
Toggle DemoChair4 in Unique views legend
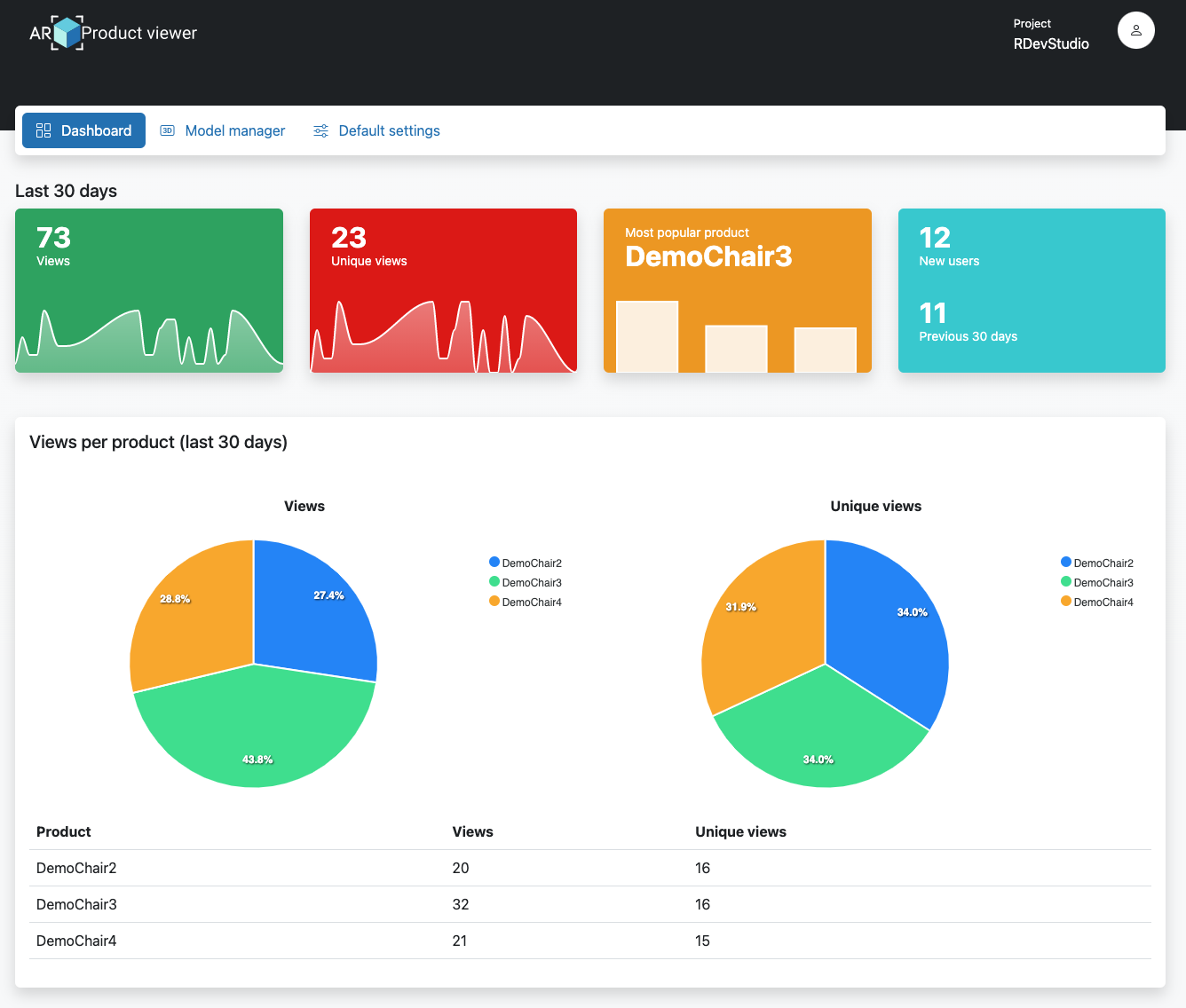(1103, 602)
